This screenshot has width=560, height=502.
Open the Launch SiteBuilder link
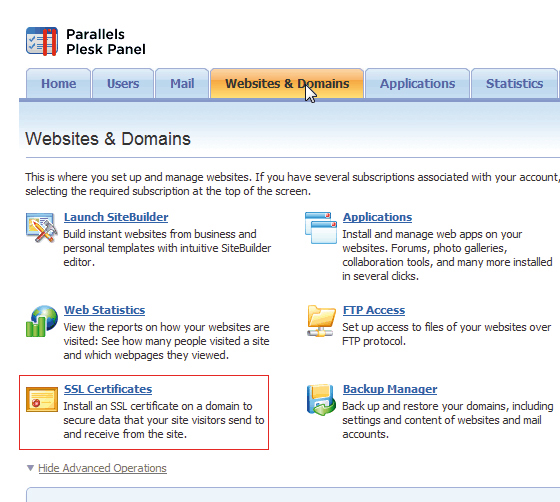[x=116, y=217]
